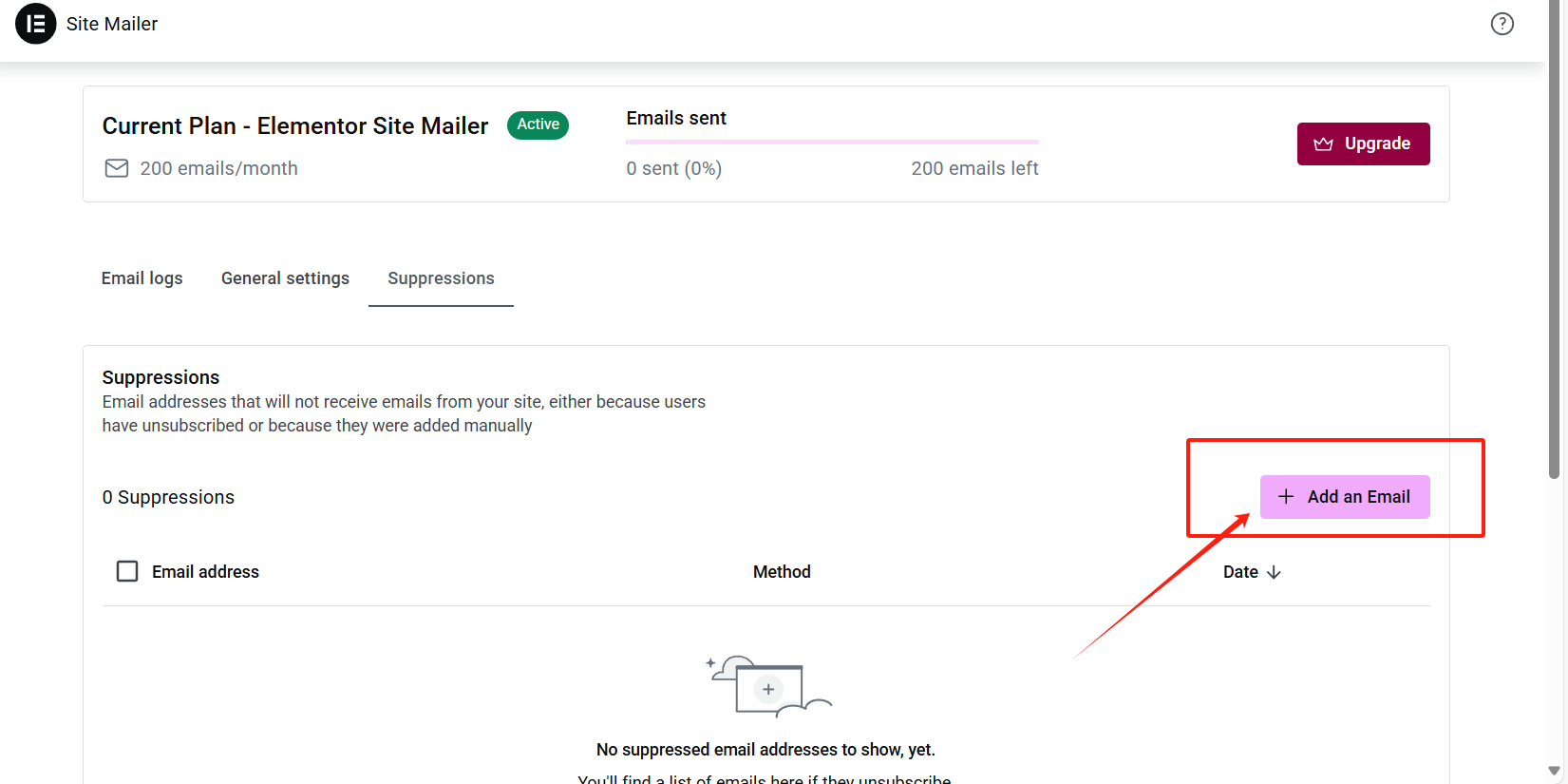Click the Email address column header
Viewport: 1568px width, 784px height.
205,572
